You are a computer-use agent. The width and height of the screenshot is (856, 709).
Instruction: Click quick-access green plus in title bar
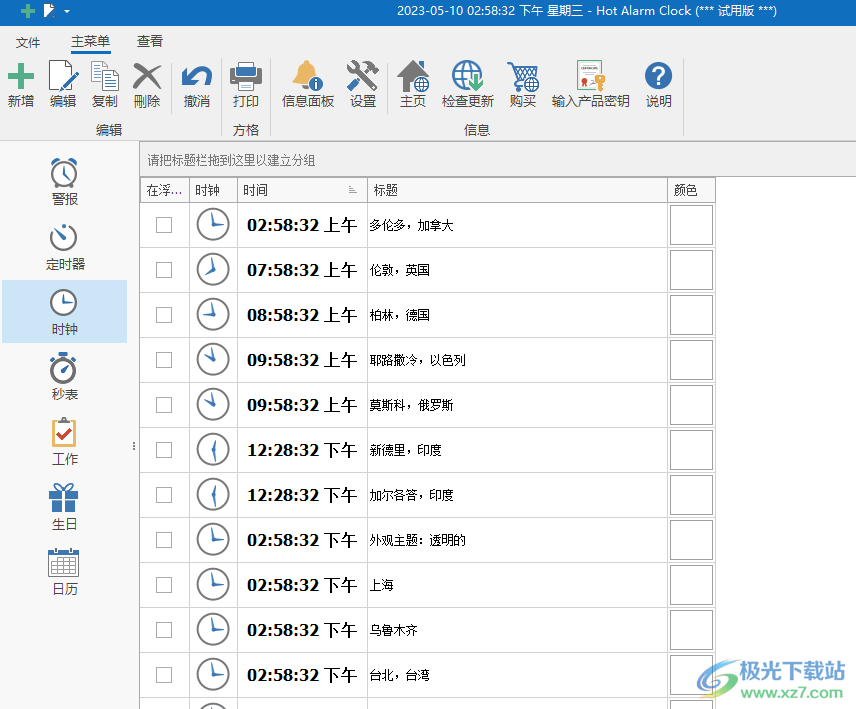pyautogui.click(x=27, y=10)
